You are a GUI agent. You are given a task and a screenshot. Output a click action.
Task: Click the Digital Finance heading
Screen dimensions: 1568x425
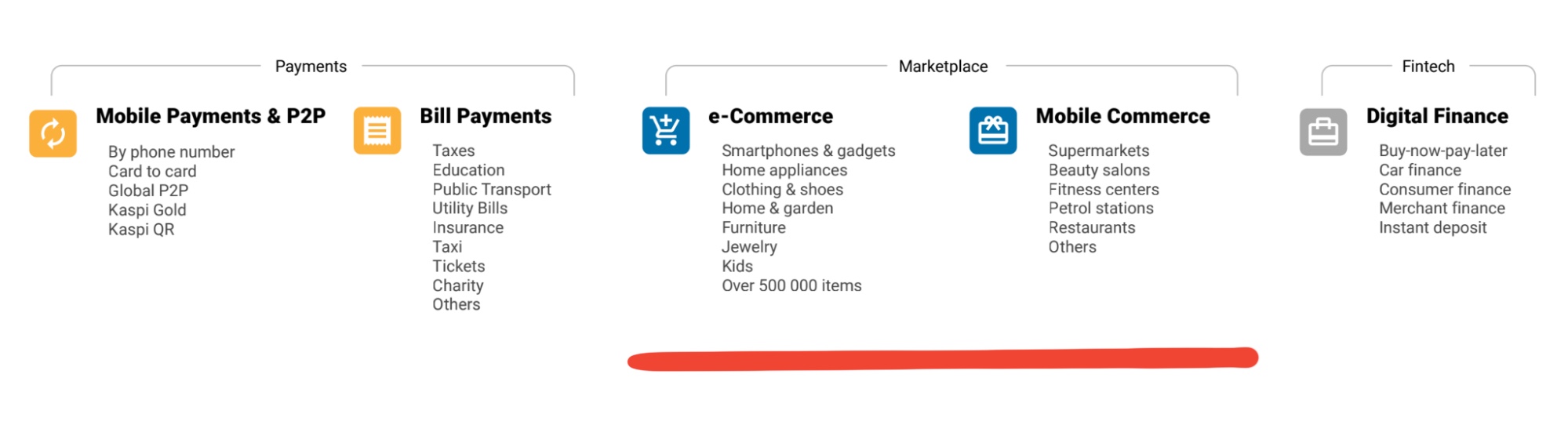pos(1437,116)
